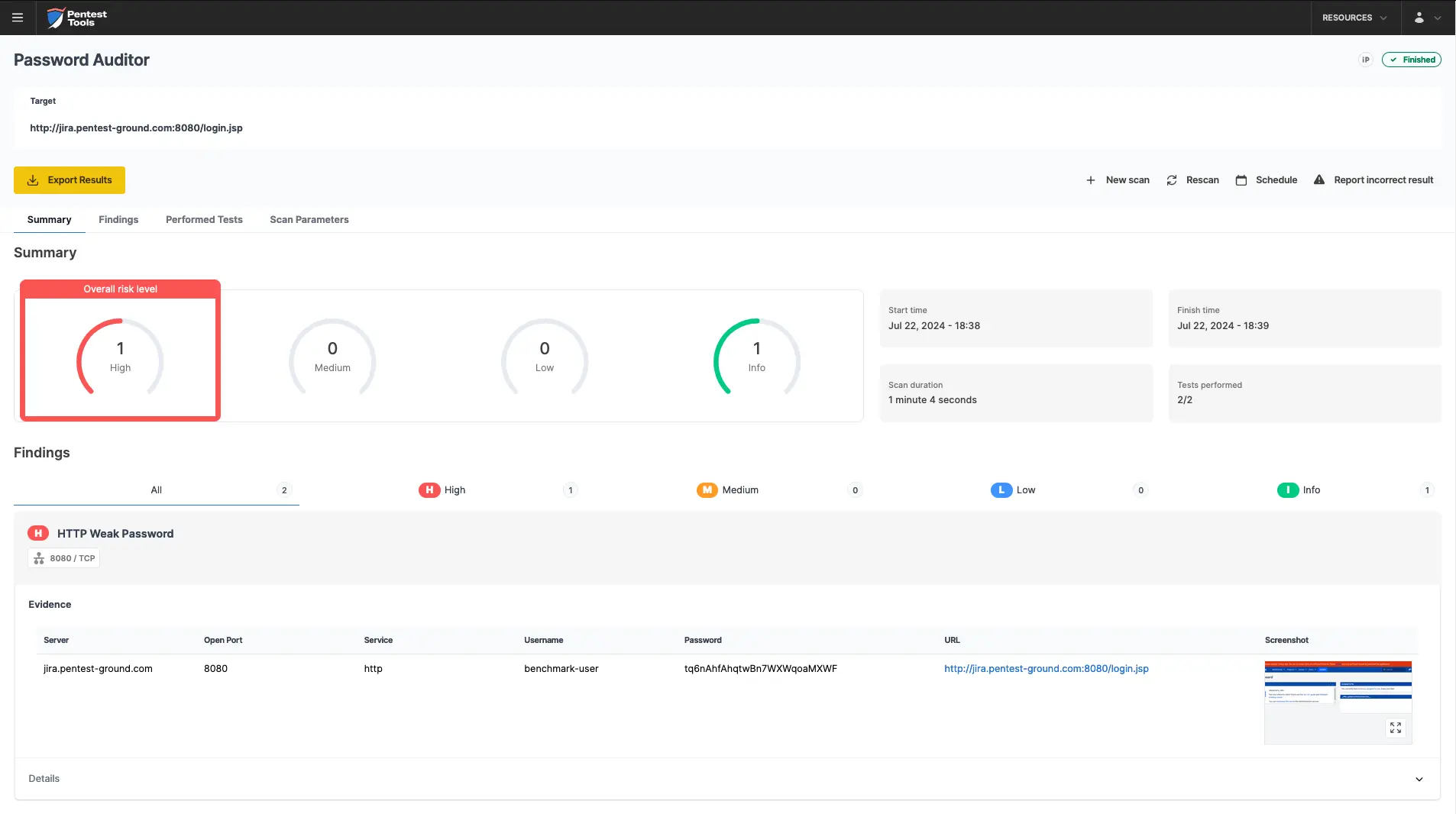Click the Tests performed 2/2 value
Screen dimensions: 1456x814
pyautogui.click(x=1185, y=400)
